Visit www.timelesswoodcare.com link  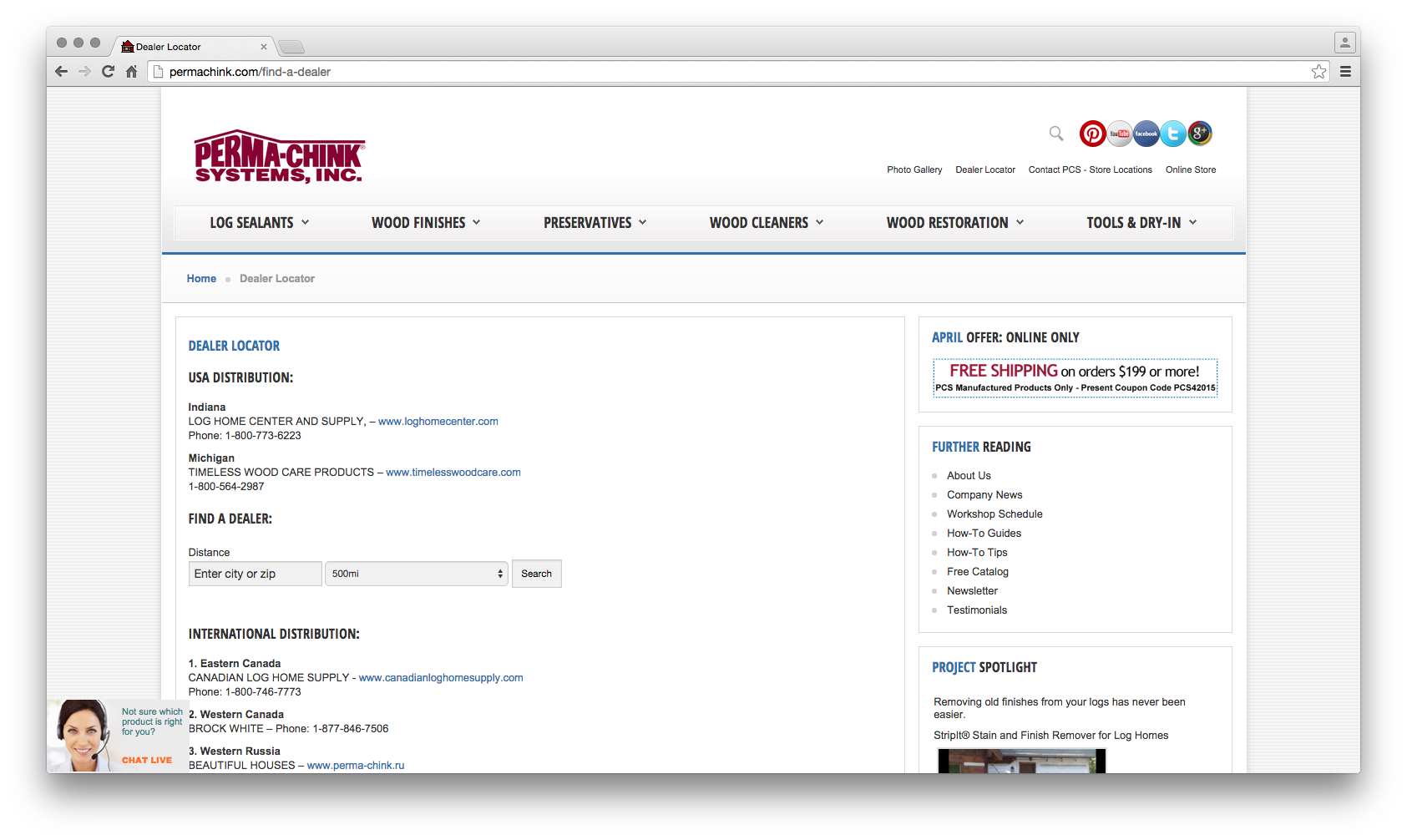[x=453, y=473]
